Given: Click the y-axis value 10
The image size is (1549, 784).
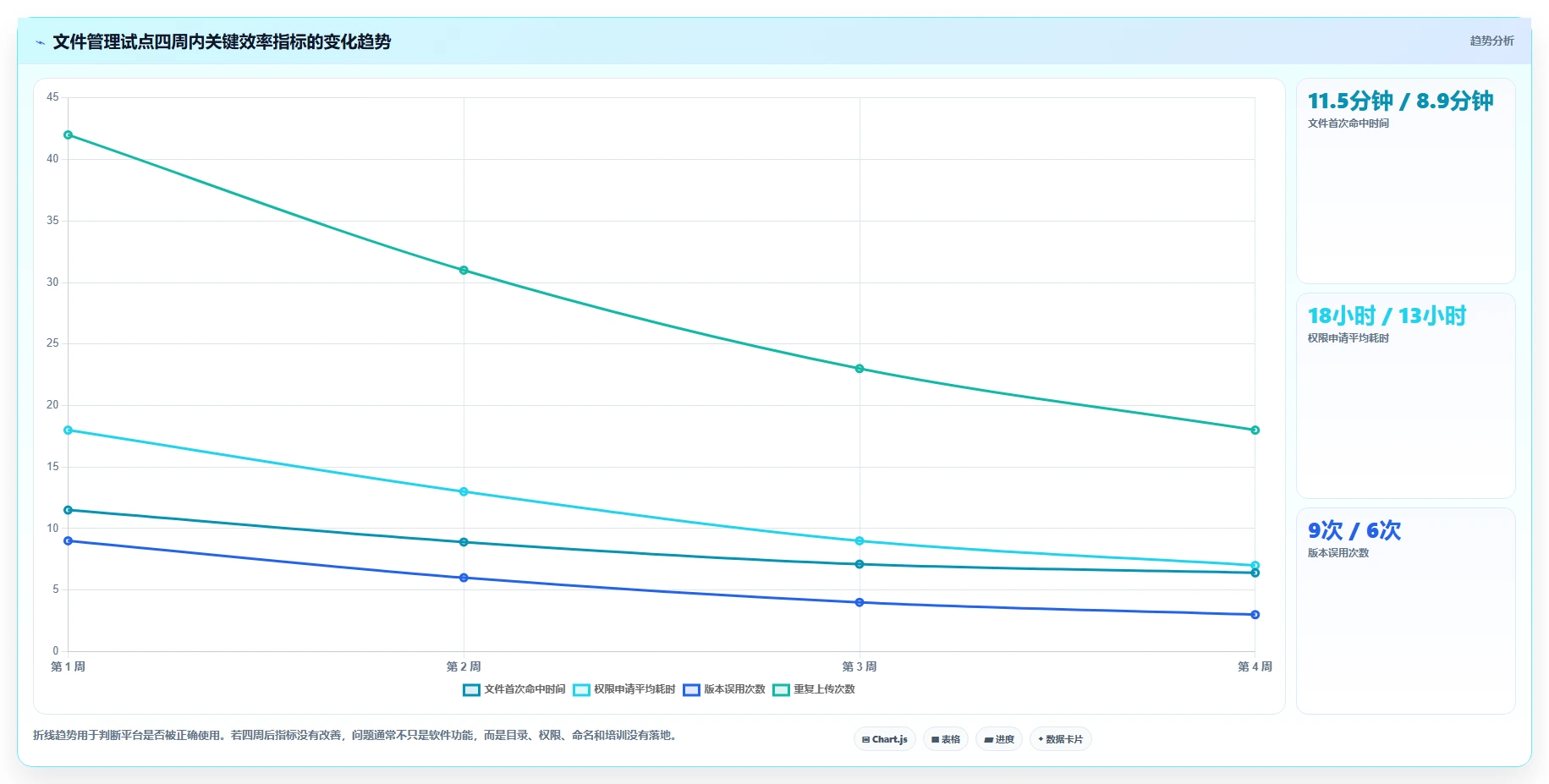Looking at the screenshot, I should [x=52, y=529].
